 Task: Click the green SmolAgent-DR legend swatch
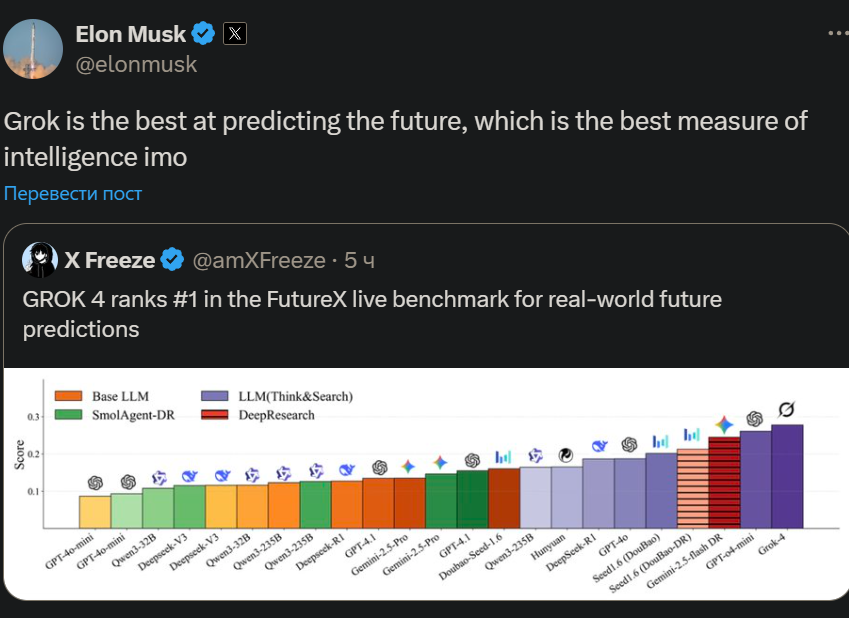[x=68, y=414]
